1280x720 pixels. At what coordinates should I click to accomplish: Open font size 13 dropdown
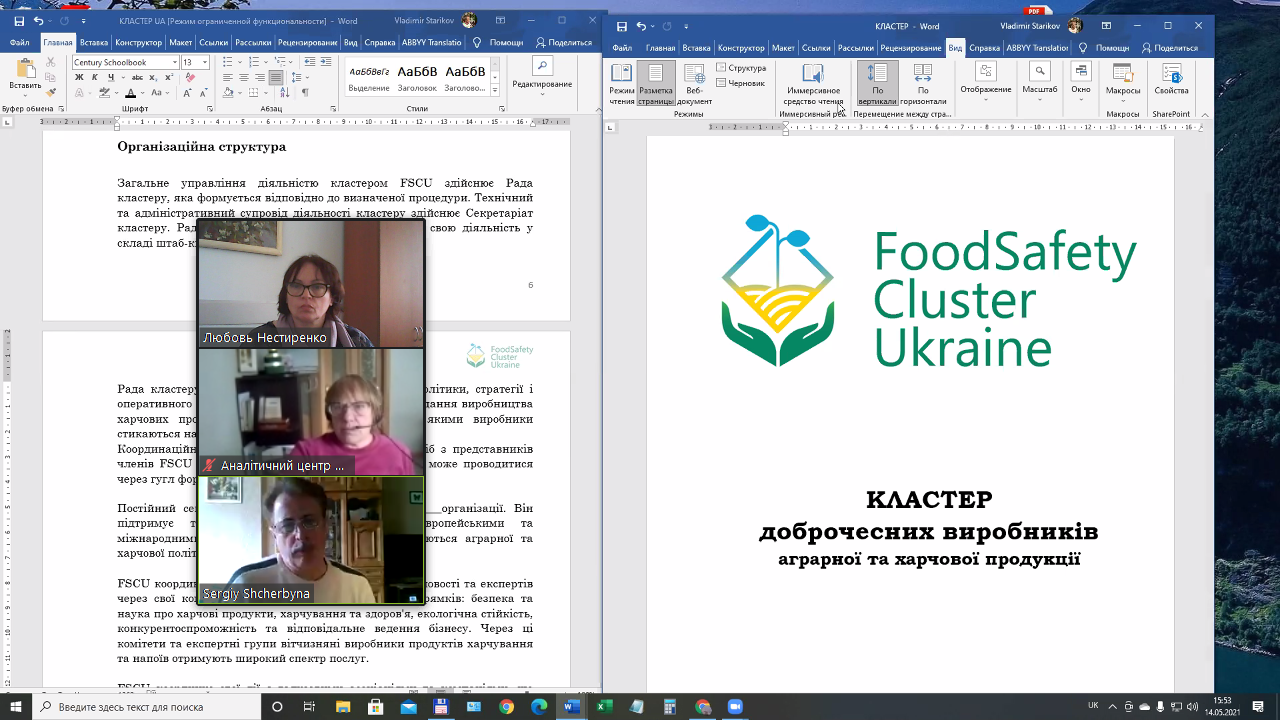click(x=205, y=62)
